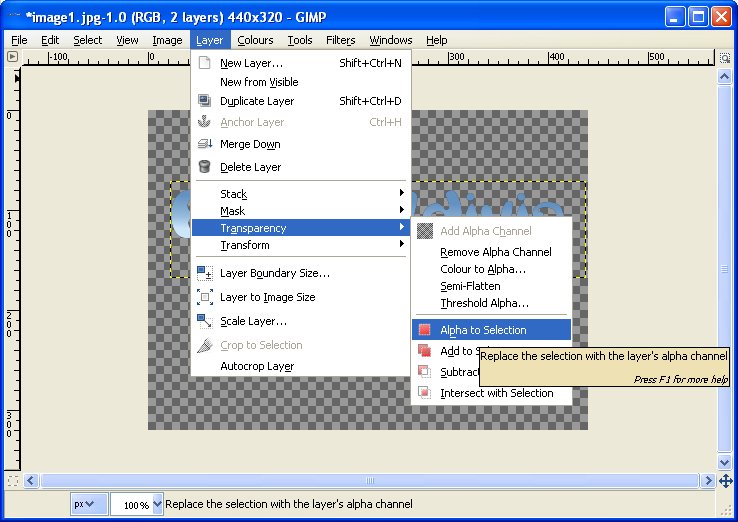Open the Filters menu
The height and width of the screenshot is (522, 738).
340,40
